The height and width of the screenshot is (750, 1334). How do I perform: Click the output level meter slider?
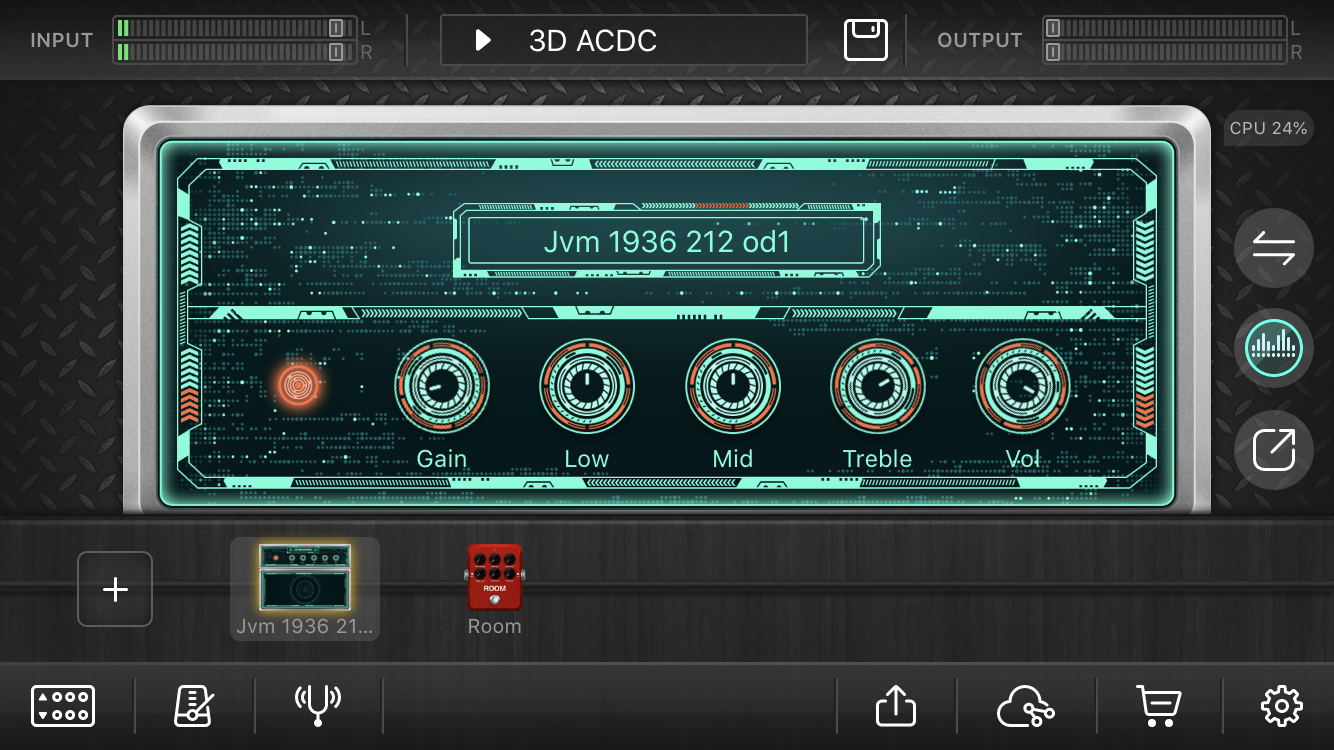point(1165,40)
